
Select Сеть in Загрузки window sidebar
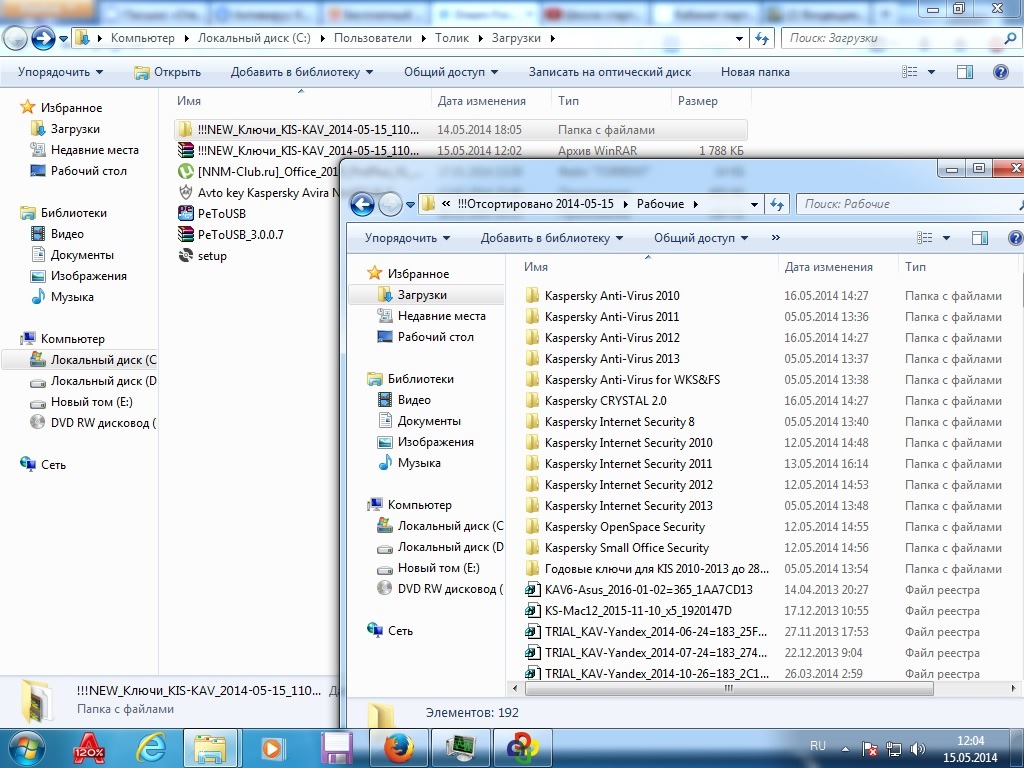pyautogui.click(x=43, y=465)
